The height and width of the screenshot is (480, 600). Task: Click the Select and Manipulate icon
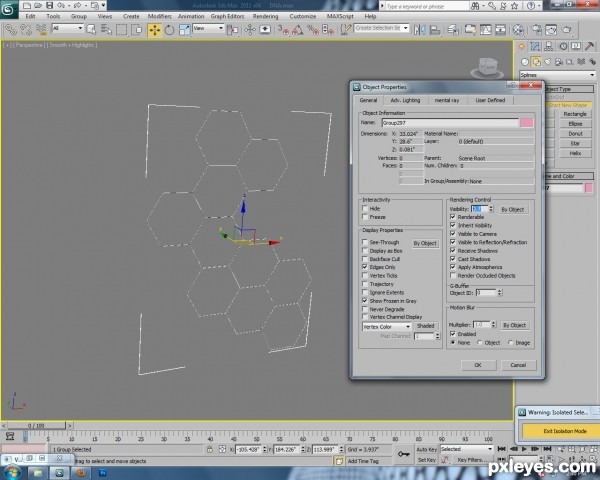[x=250, y=29]
